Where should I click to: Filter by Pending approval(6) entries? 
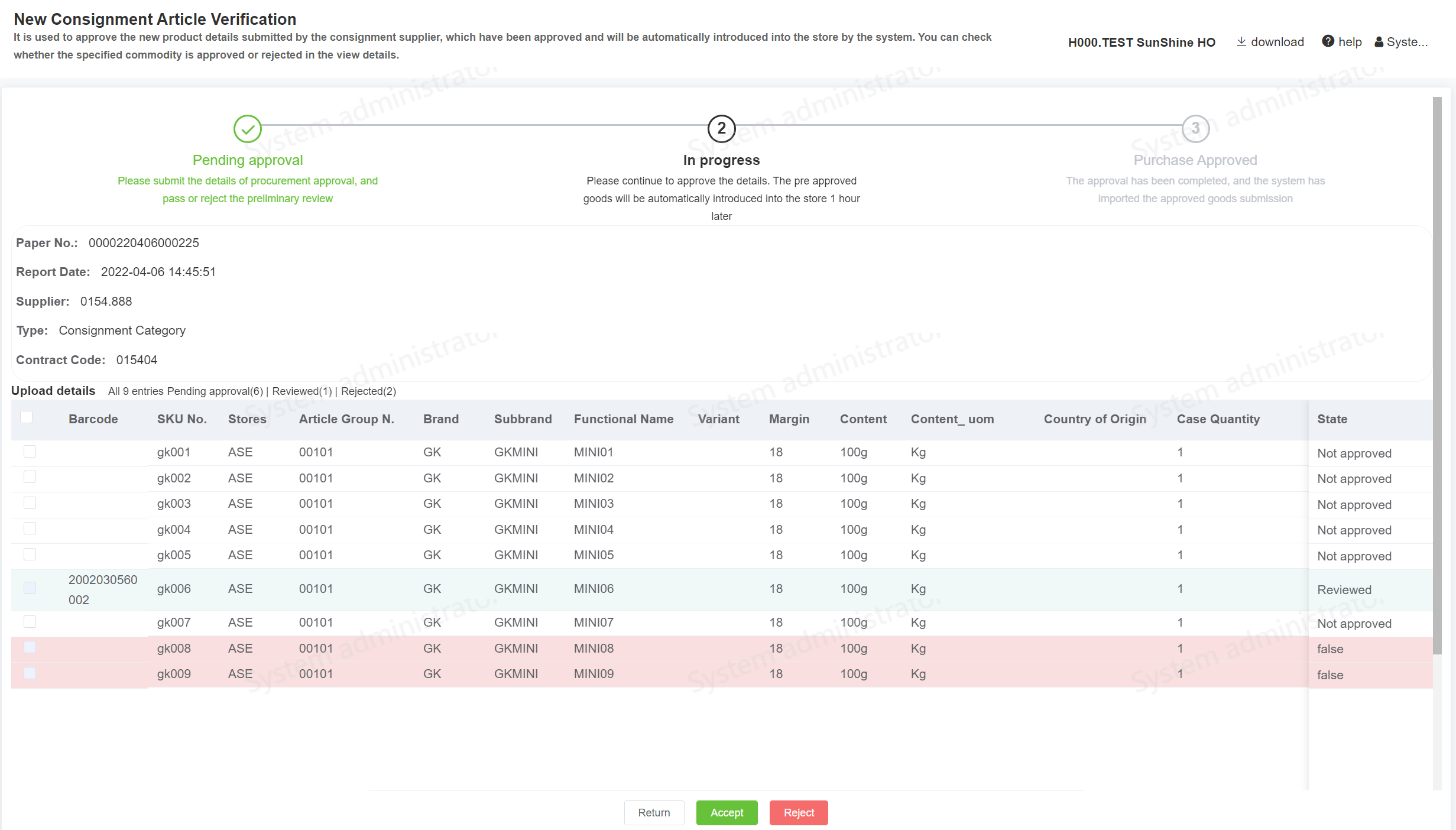coord(215,391)
